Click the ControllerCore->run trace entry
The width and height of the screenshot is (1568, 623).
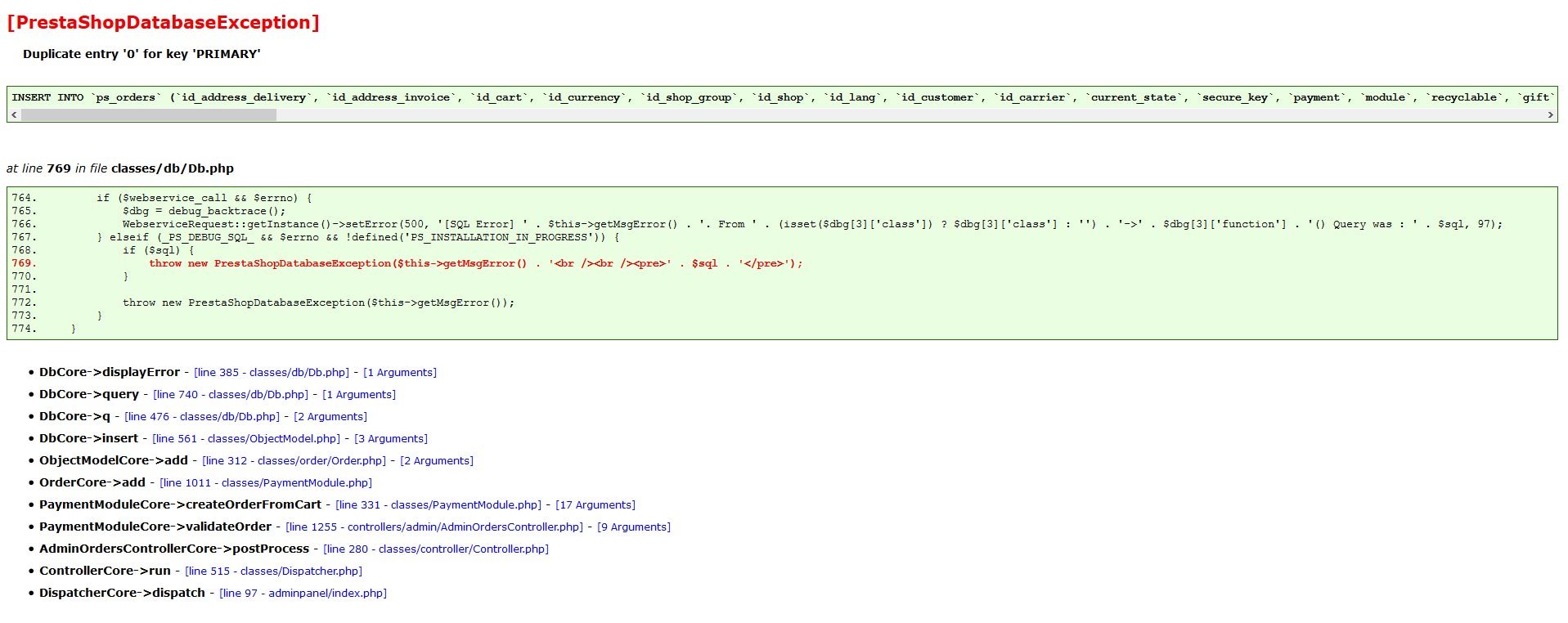click(105, 571)
